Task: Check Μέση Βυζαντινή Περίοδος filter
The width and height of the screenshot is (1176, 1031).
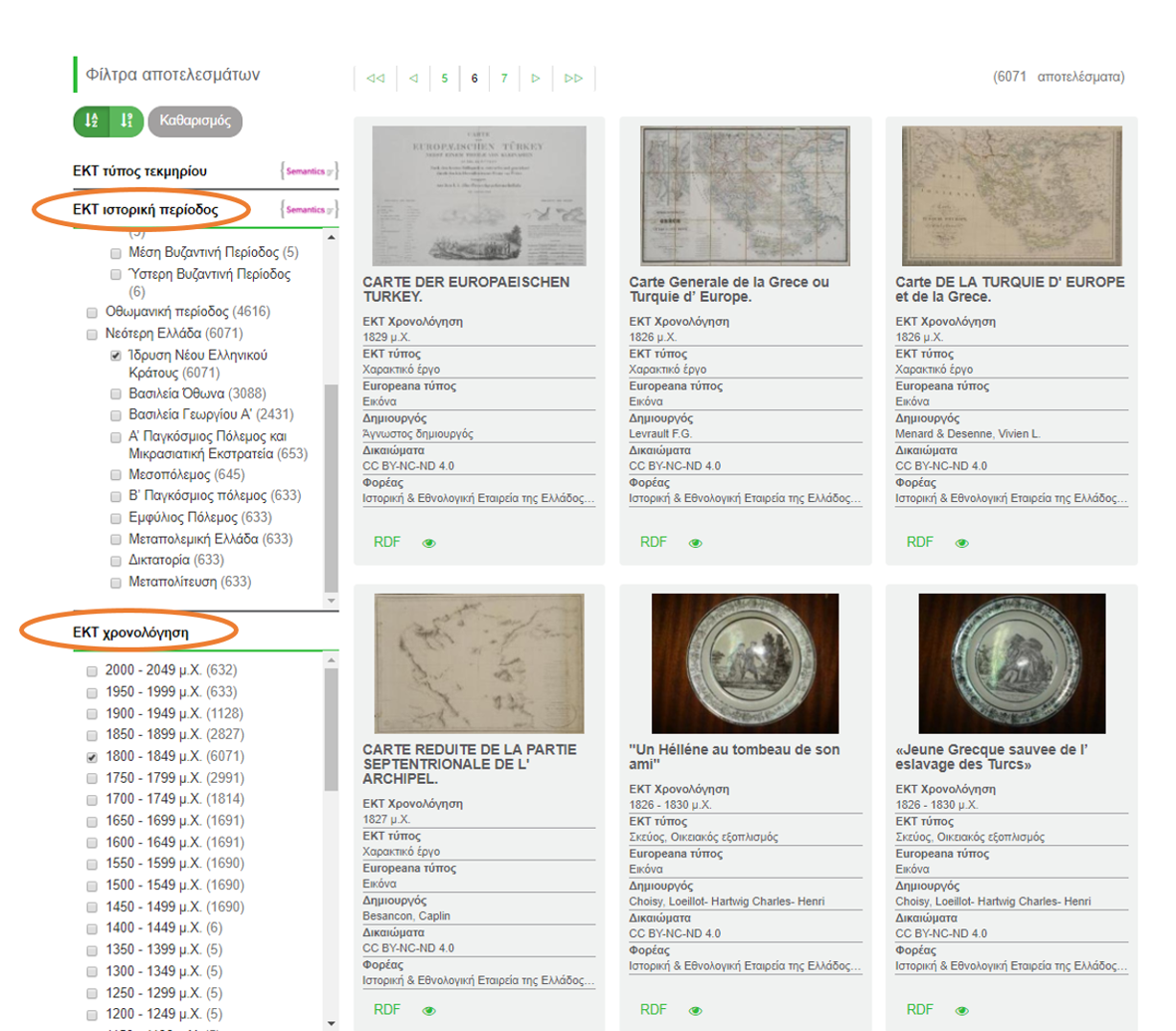Action: [116, 253]
